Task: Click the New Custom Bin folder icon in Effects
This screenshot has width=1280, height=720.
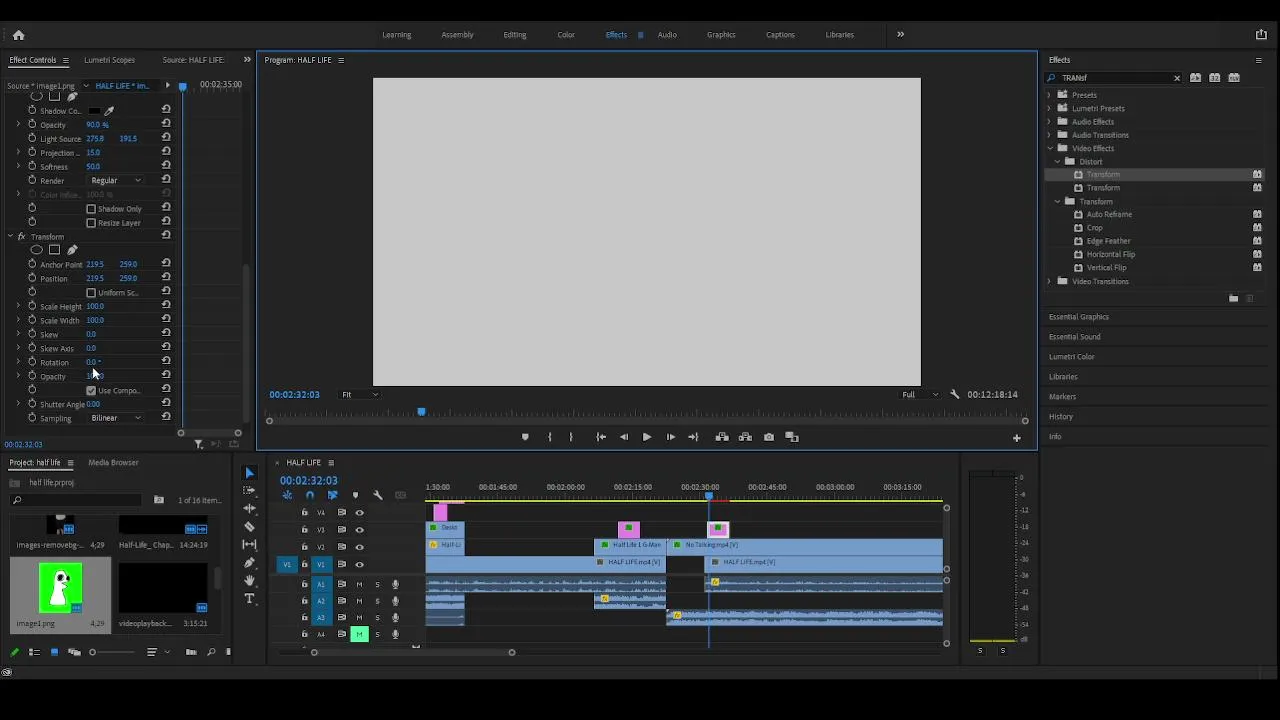Action: pyautogui.click(x=1233, y=299)
